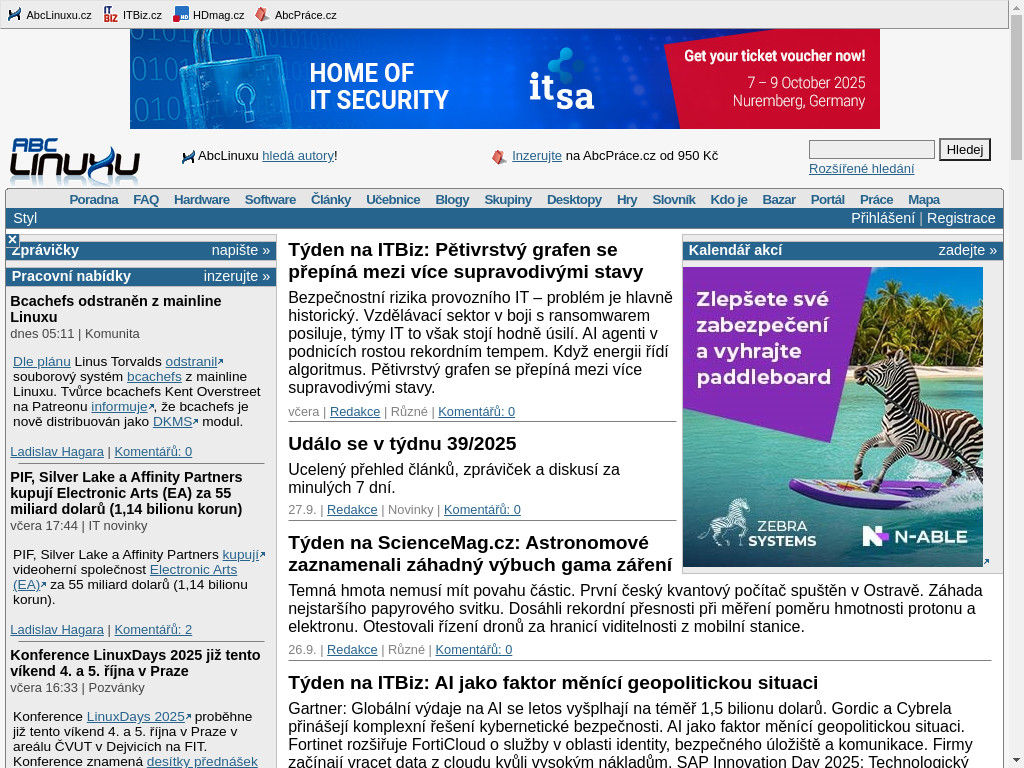Click the 'odstranil' external link
This screenshot has height=768, width=1024.
193,361
